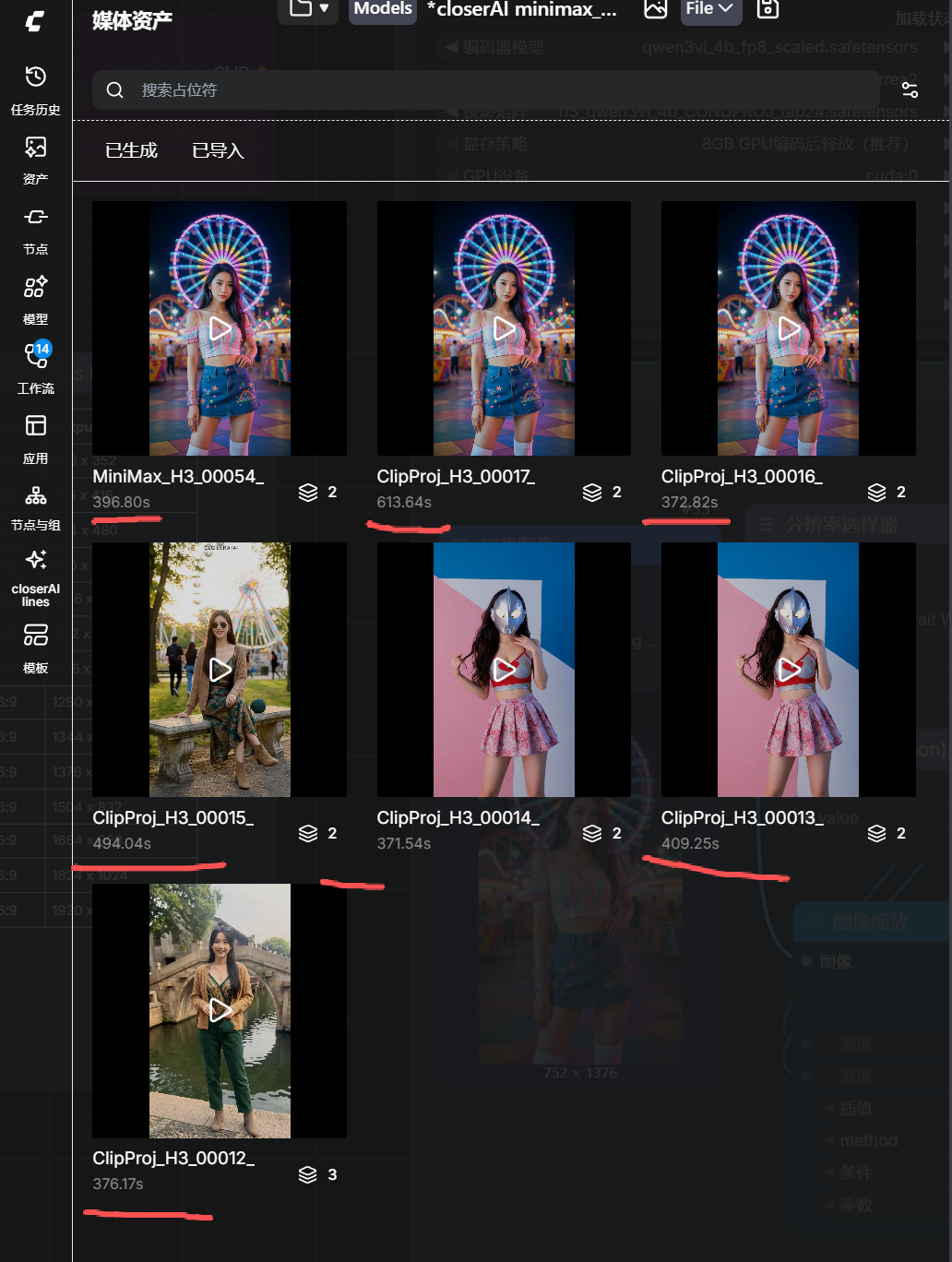Screen dimensions: 952x1262
Task: Click the ClipProj_H3_00013_ file name
Action: pos(742,818)
